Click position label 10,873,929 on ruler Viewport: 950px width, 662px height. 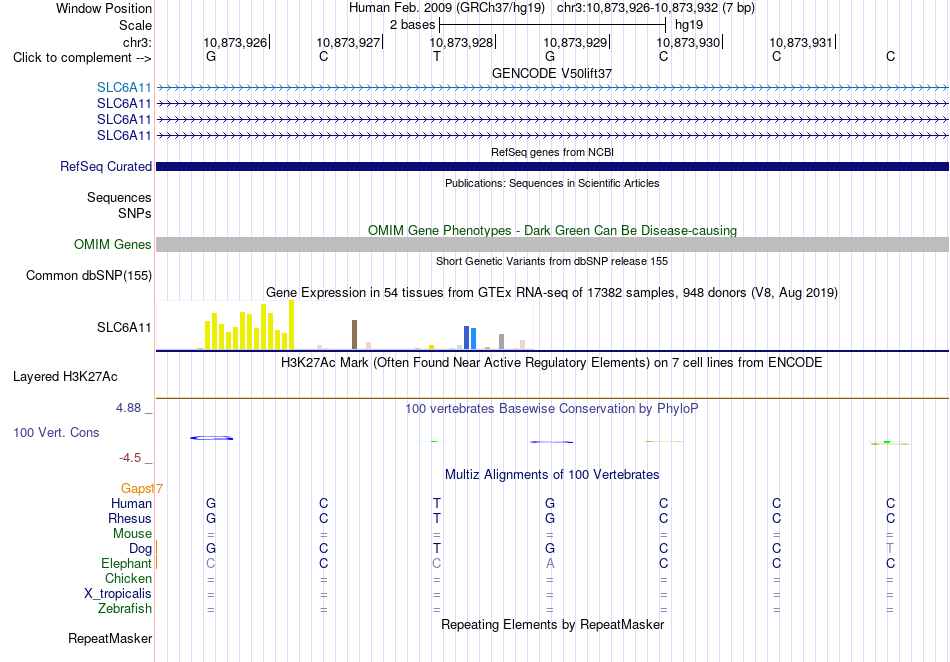click(x=575, y=42)
